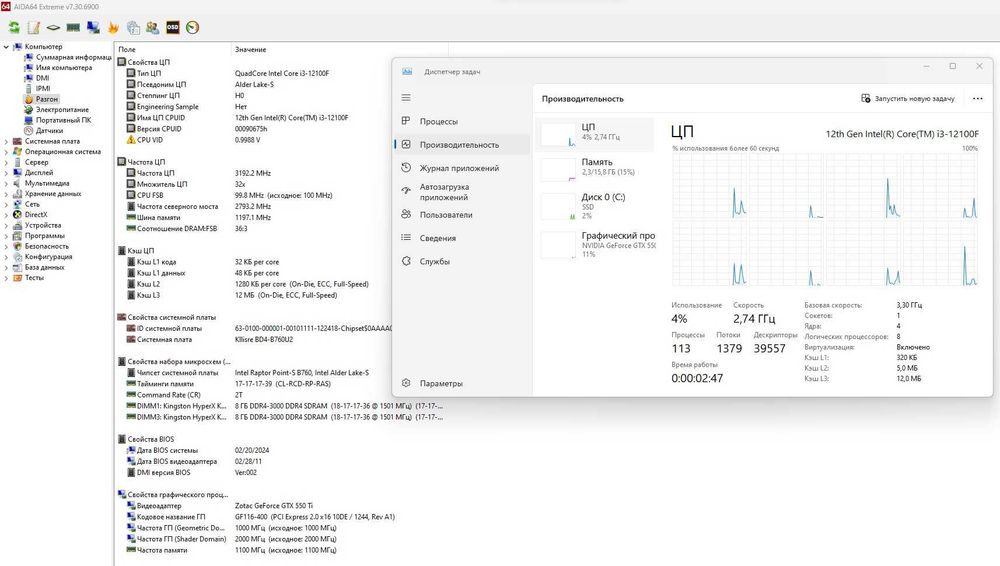This screenshot has width=1000, height=566.
Task: Open the Службы page
Action: (462, 262)
